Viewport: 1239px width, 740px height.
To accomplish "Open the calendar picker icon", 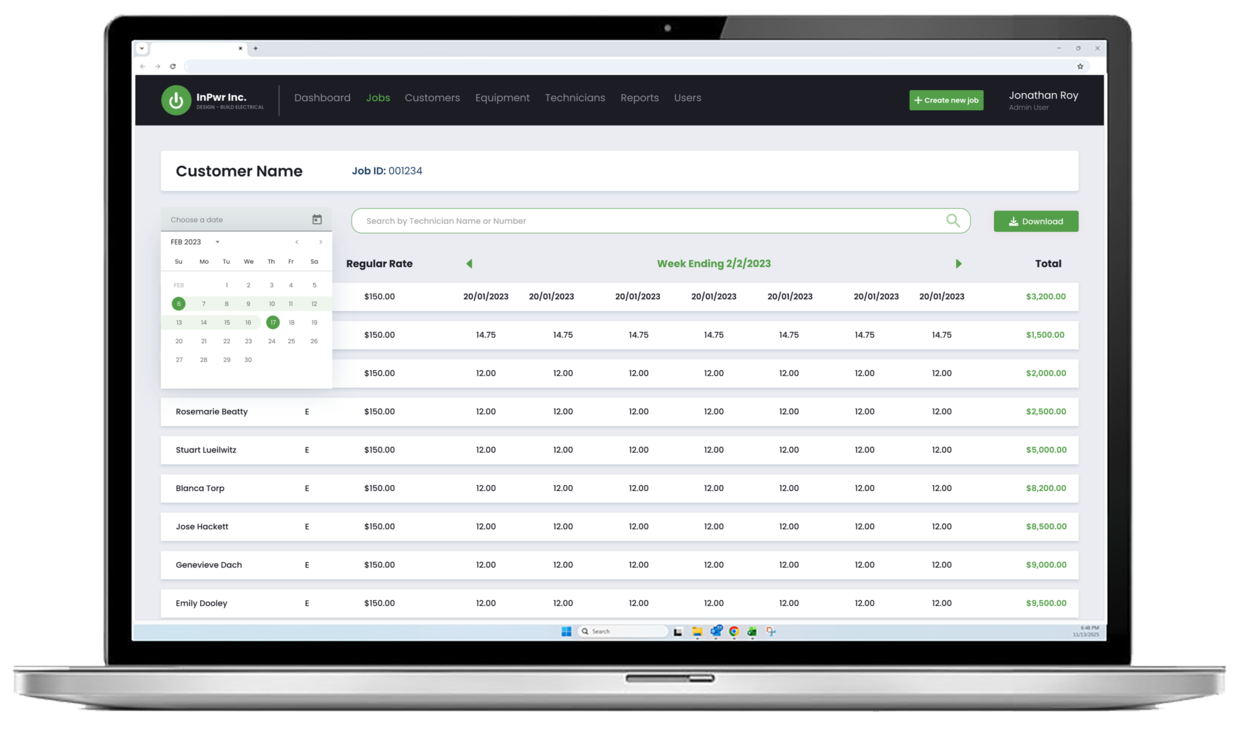I will click(x=317, y=220).
